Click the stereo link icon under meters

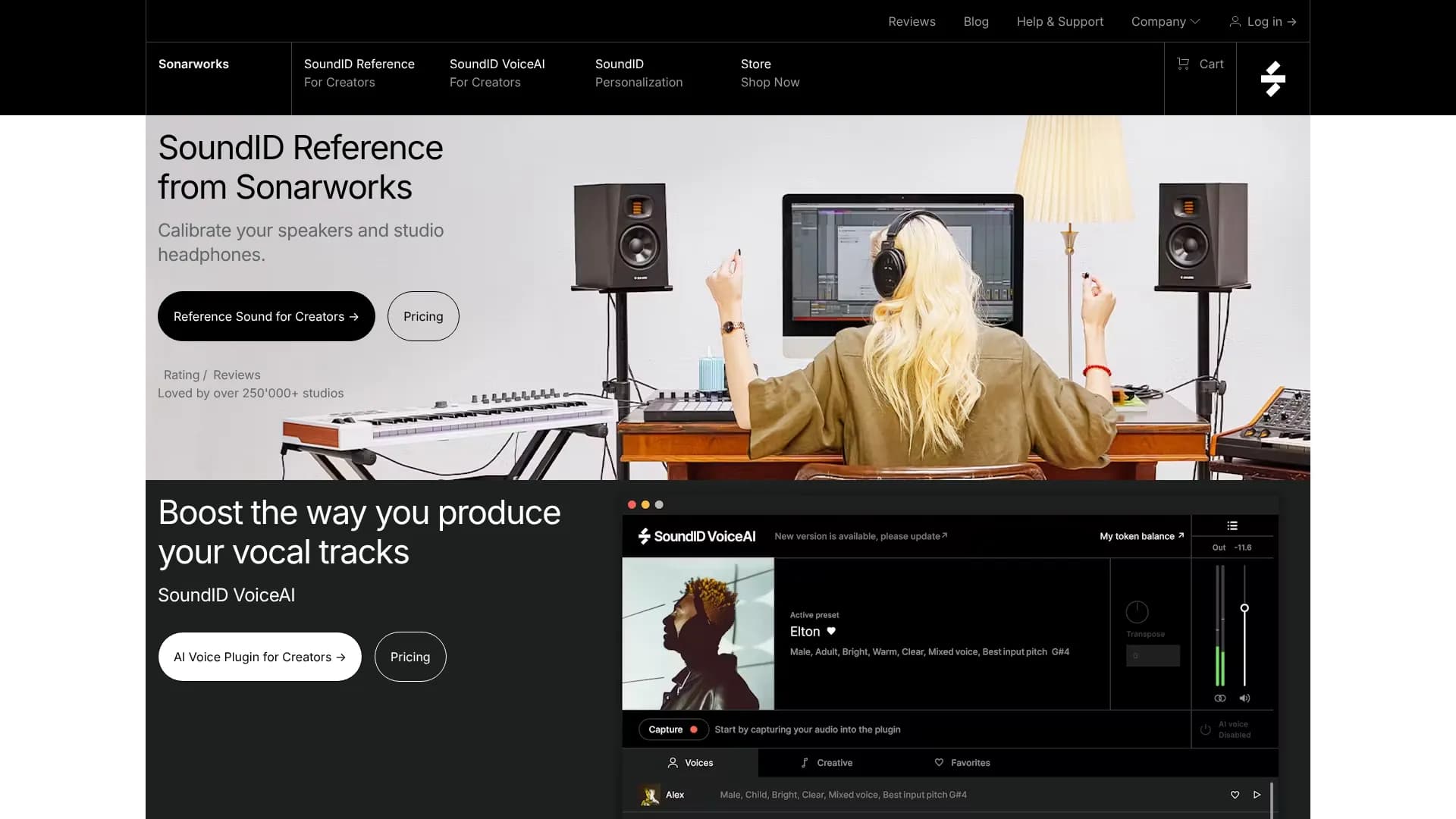pos(1219,698)
